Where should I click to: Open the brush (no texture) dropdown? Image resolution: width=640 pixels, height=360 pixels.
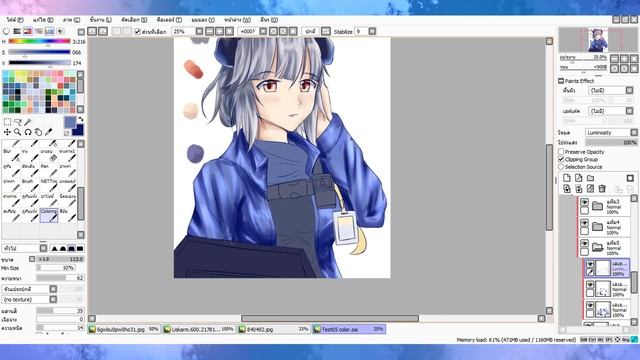(x=53, y=299)
